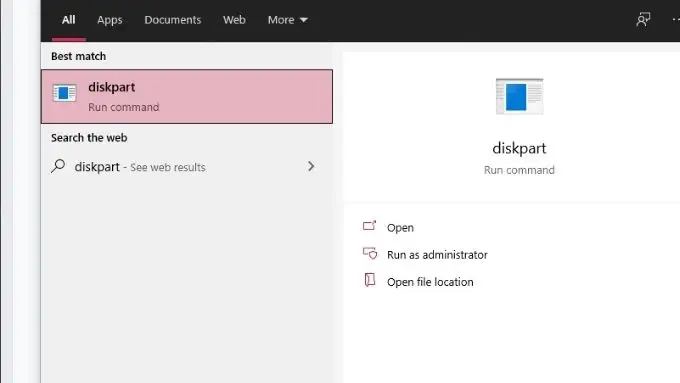Click the Open file location folder icon
The image size is (680, 383).
tap(369, 280)
